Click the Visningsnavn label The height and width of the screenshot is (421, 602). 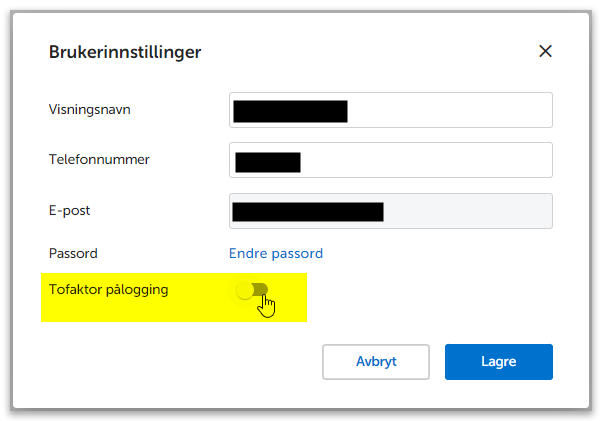tap(90, 109)
